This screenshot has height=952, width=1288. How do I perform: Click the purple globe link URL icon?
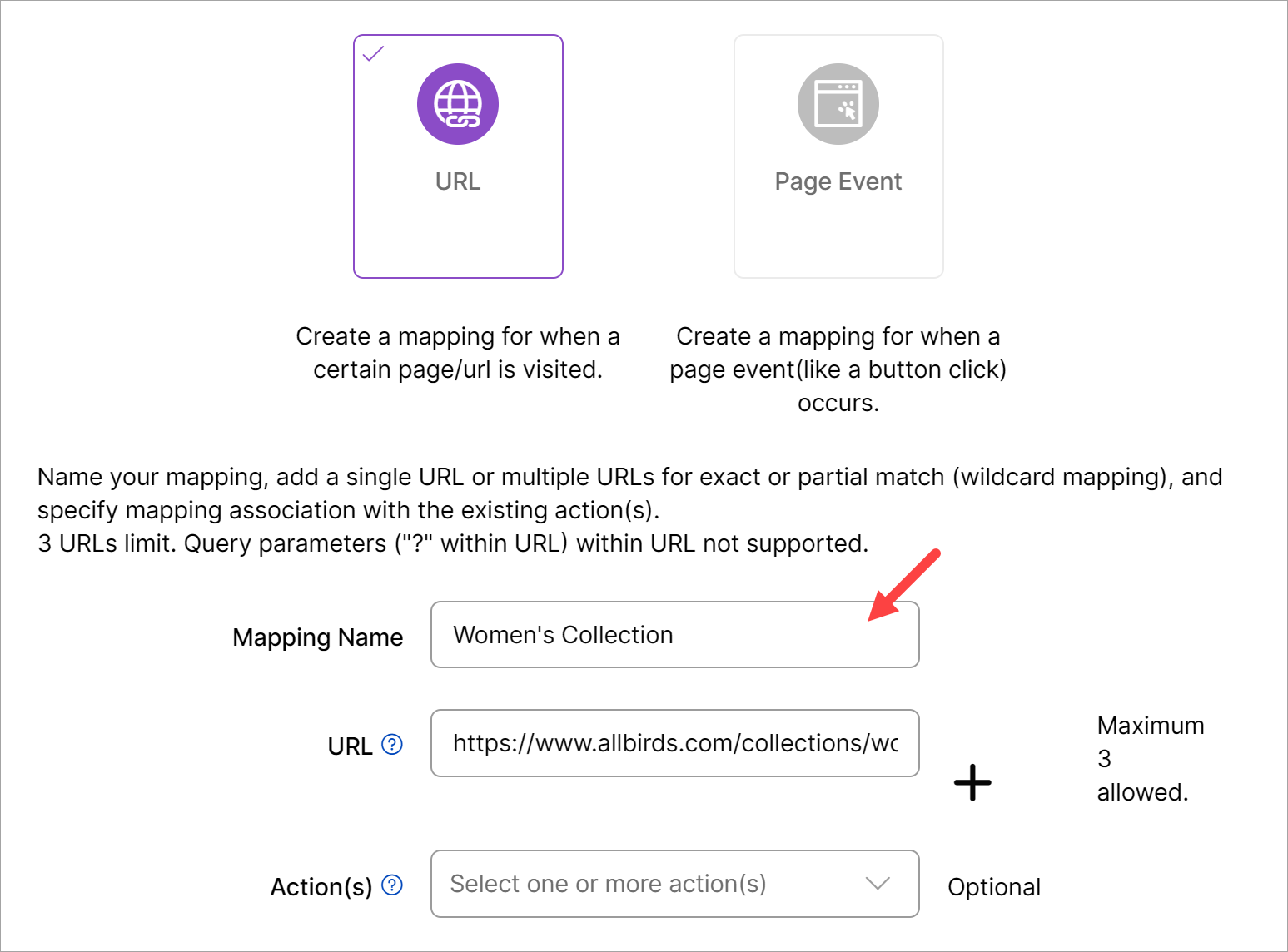(x=458, y=104)
